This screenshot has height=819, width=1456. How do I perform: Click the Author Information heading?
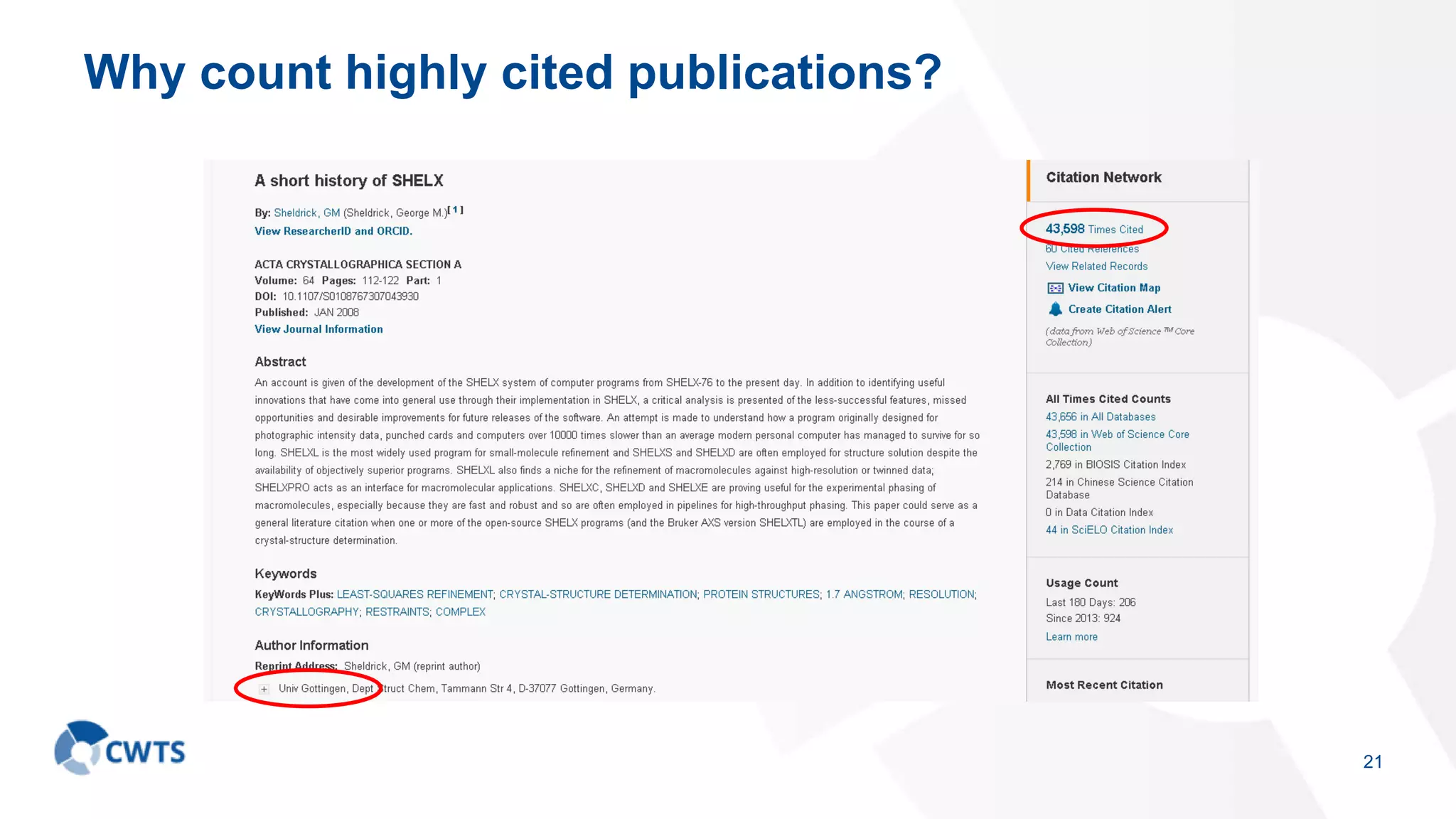(x=311, y=646)
